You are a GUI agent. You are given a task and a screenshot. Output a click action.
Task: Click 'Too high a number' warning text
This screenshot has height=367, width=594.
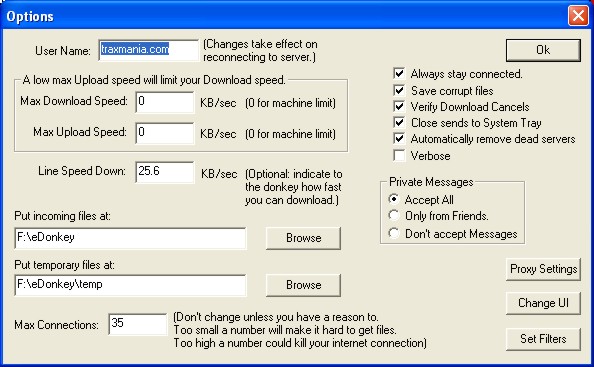(300, 343)
